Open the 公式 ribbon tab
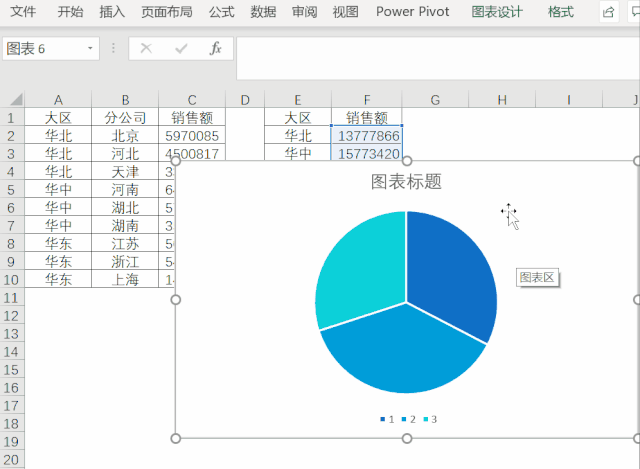640x469 pixels. click(x=222, y=12)
